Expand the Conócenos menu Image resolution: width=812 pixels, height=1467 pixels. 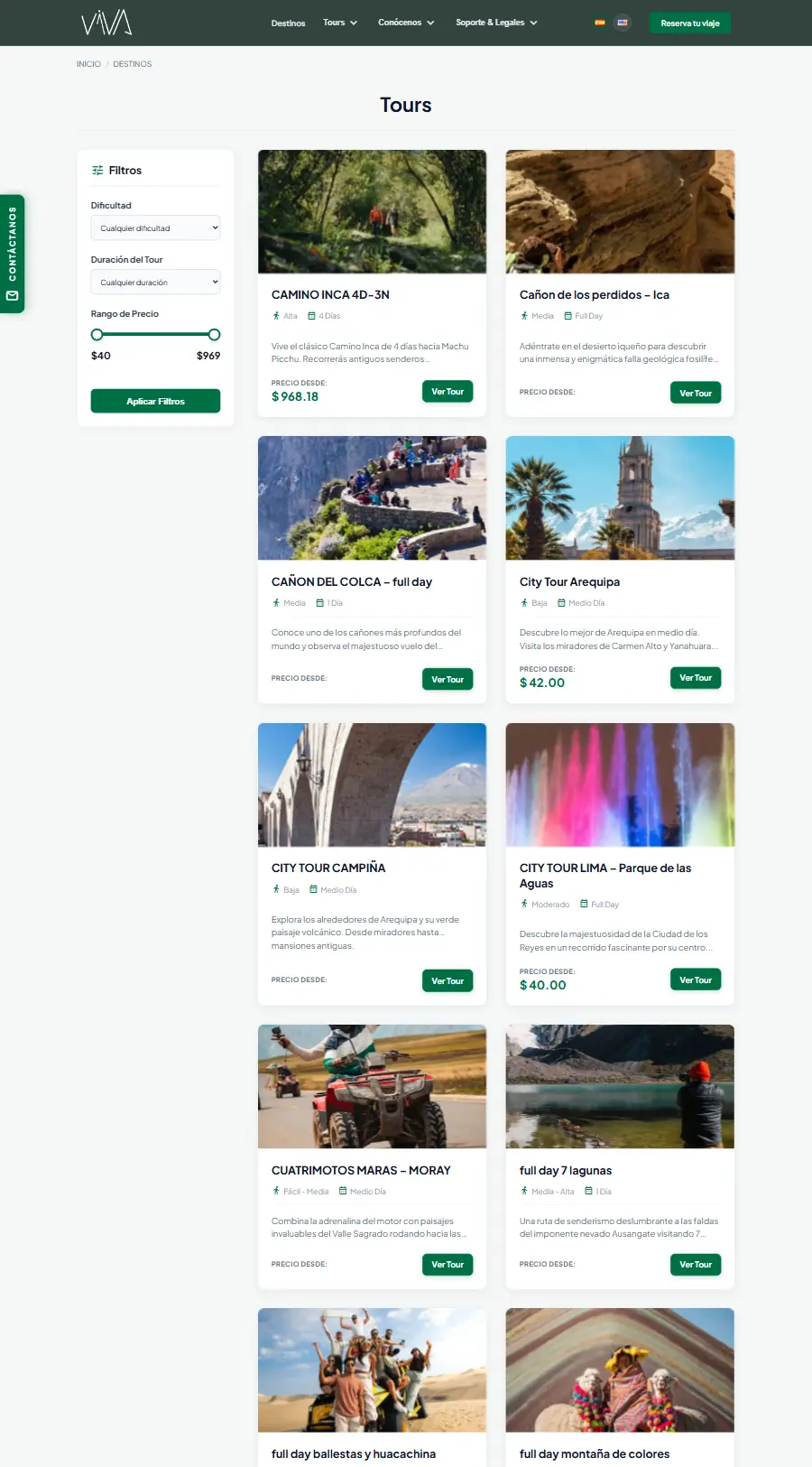point(406,23)
